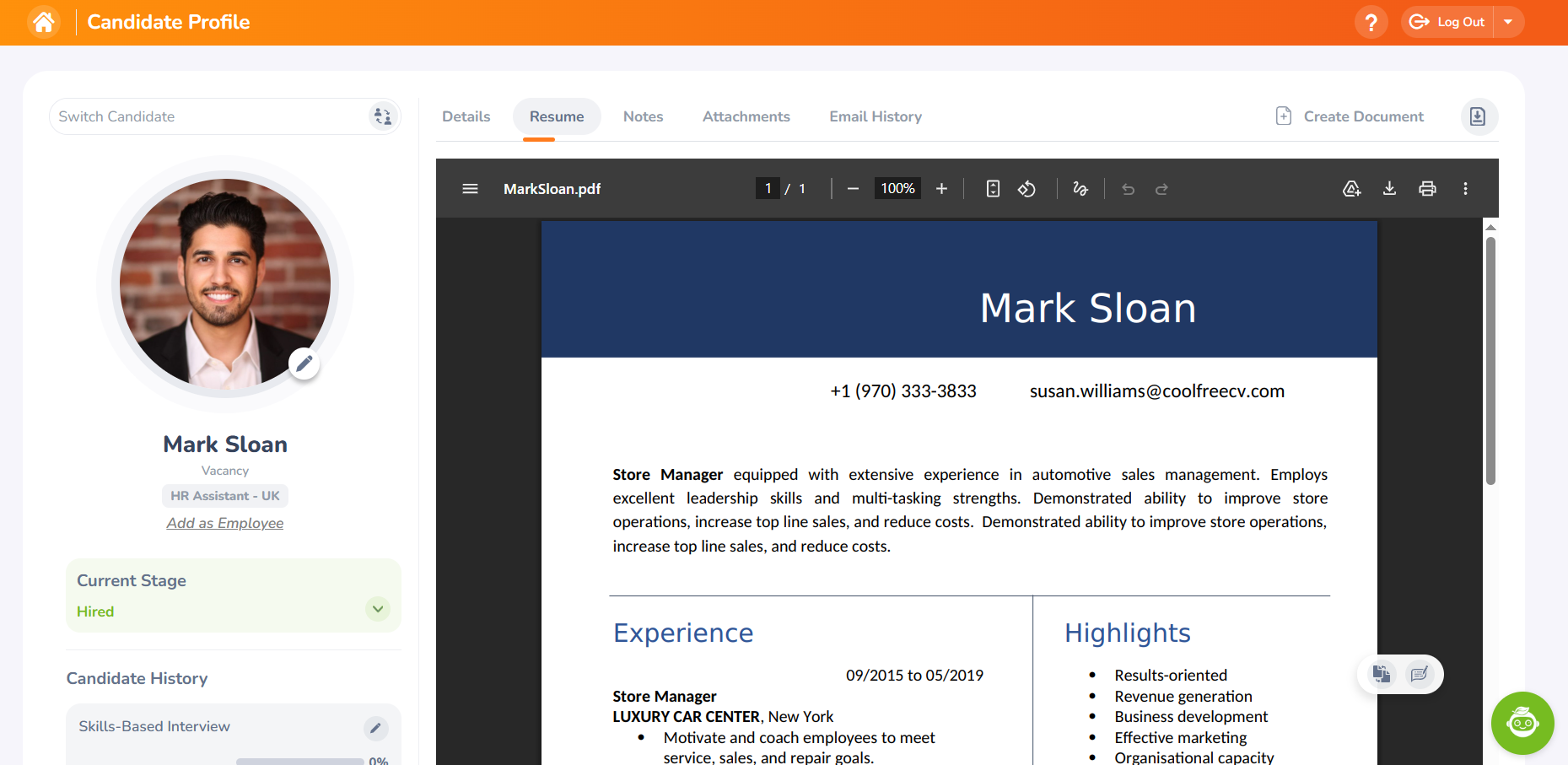The image size is (1568, 765).
Task: Click the home icon in header
Action: click(x=44, y=22)
